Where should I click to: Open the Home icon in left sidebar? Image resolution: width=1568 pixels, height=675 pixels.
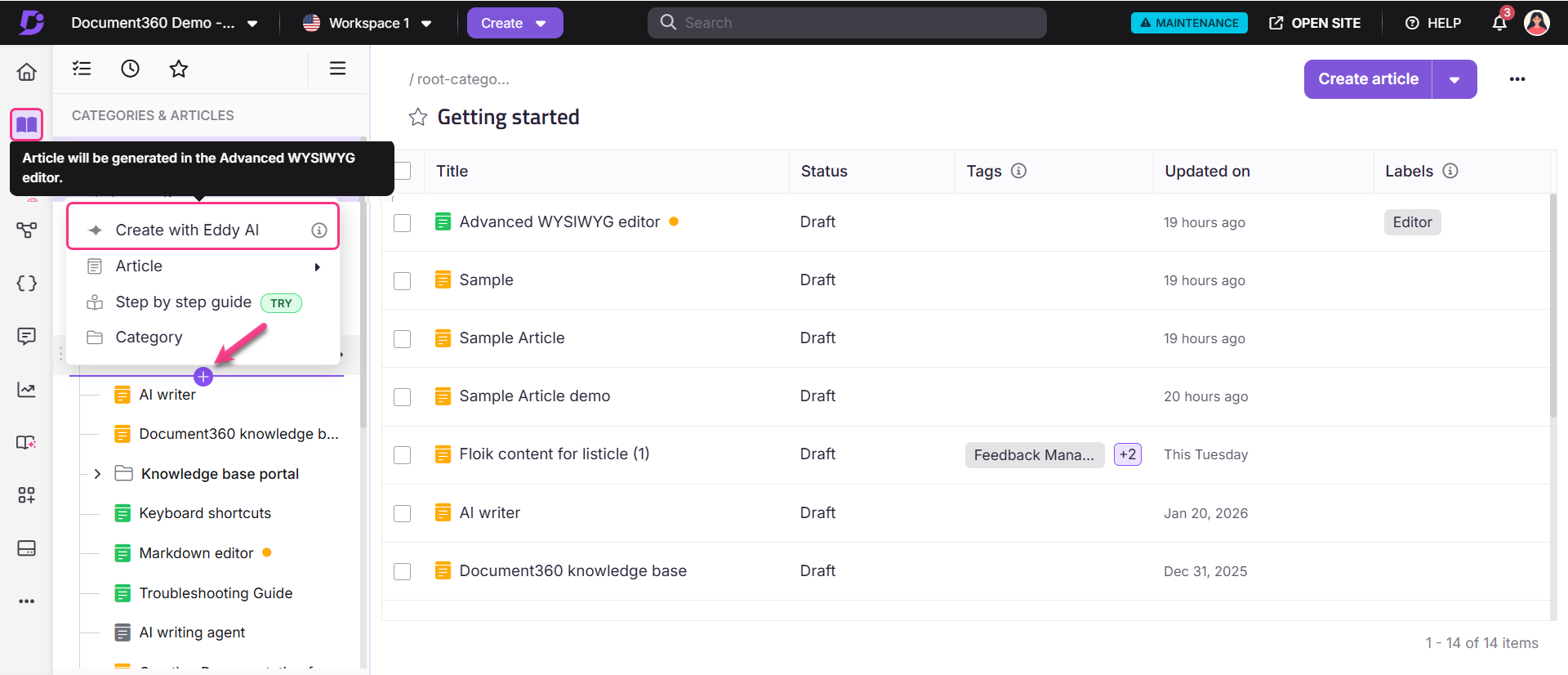pyautogui.click(x=27, y=72)
